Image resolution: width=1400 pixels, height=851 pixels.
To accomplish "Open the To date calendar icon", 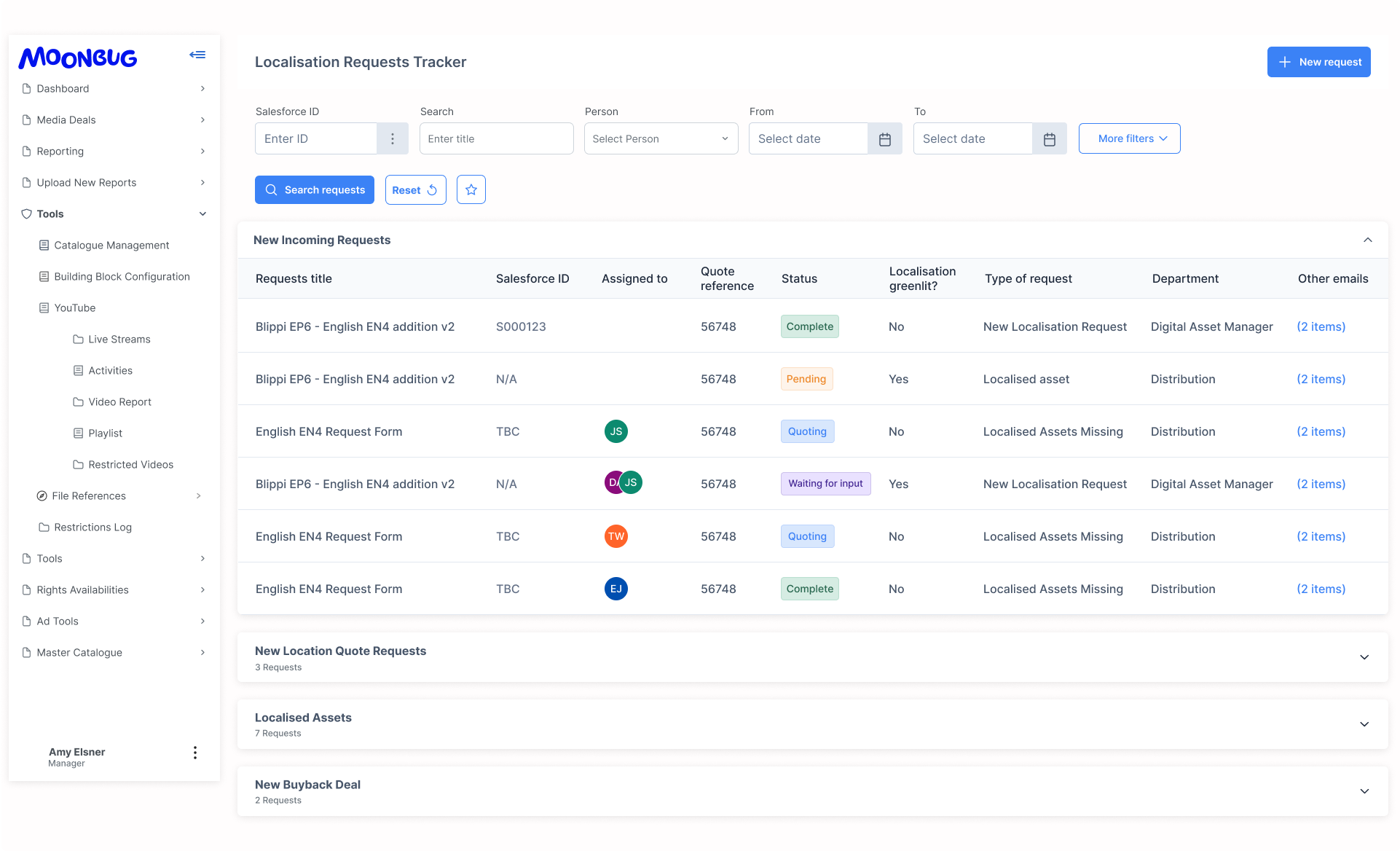I will [1050, 139].
